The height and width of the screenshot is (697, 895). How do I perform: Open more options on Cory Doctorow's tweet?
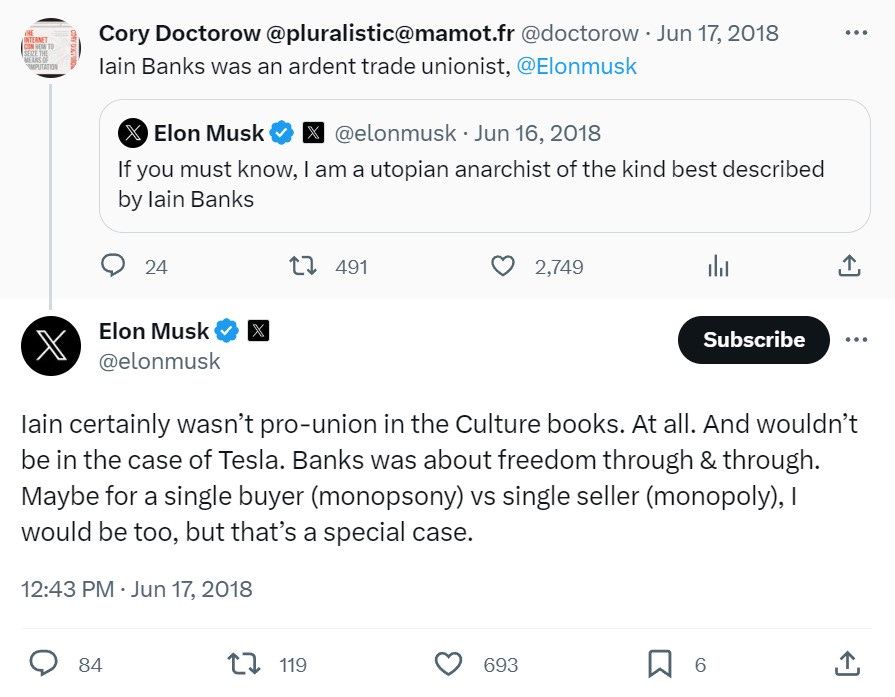856,33
